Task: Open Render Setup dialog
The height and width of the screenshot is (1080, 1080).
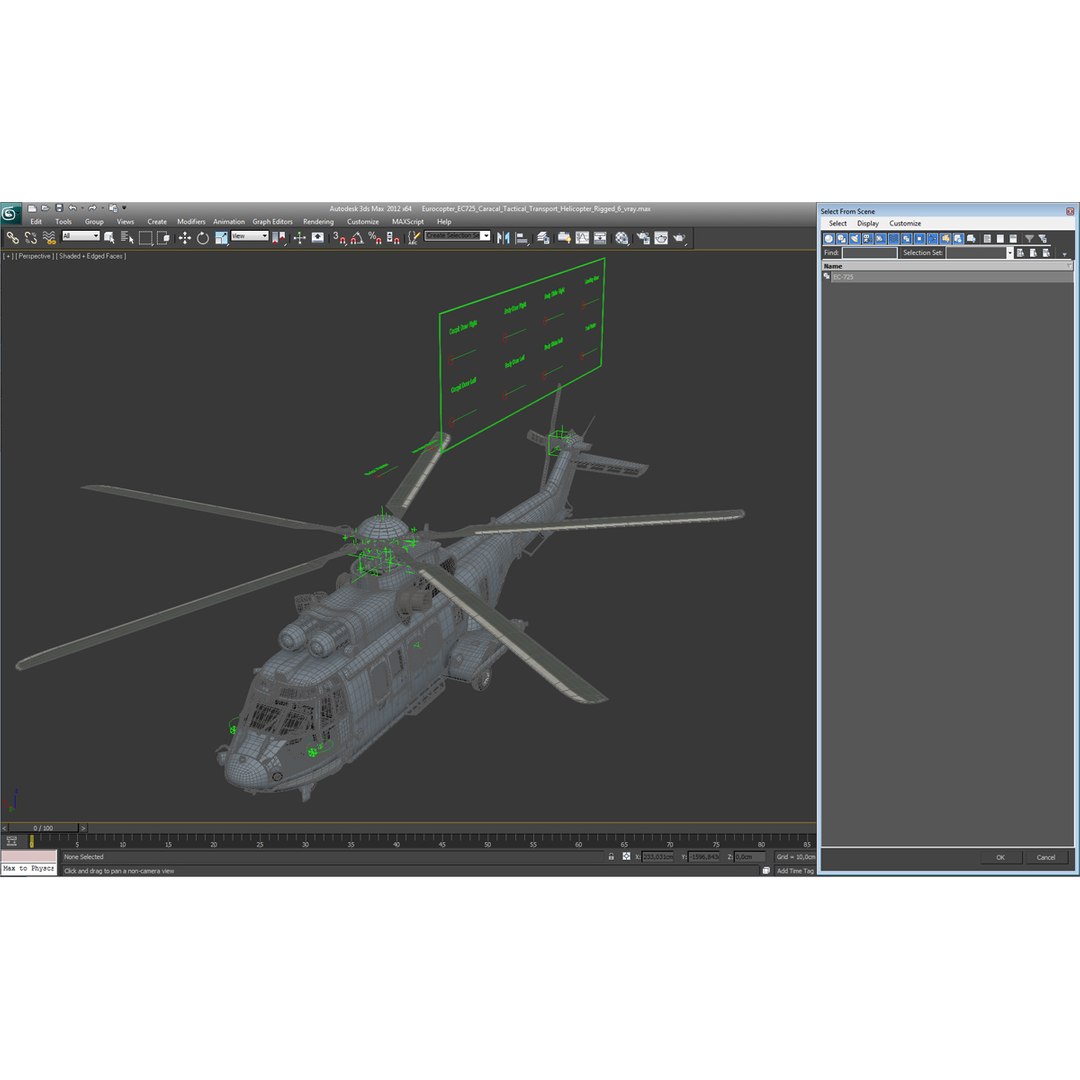Action: point(643,238)
